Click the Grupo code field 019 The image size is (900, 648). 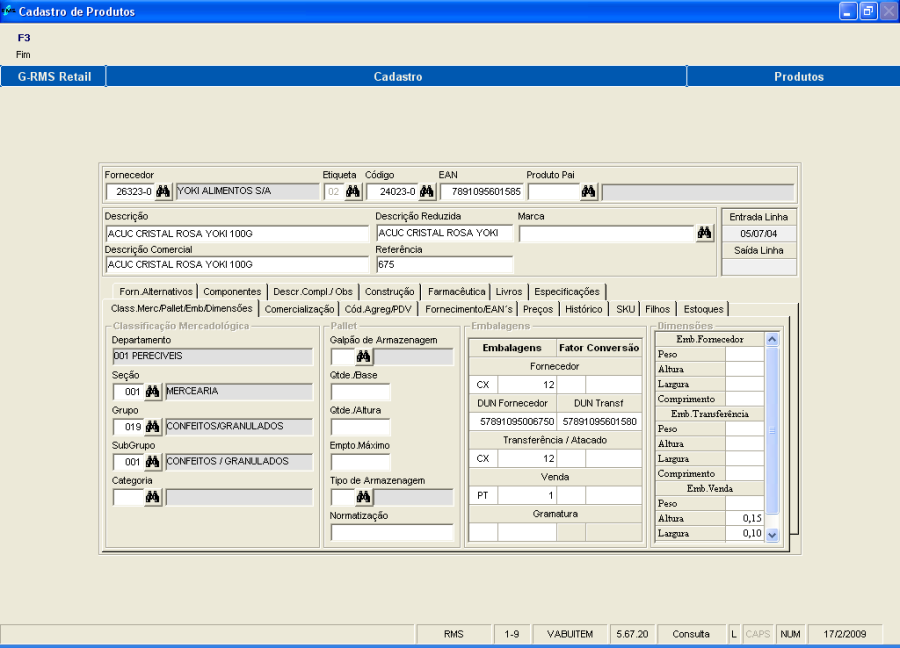(128, 426)
